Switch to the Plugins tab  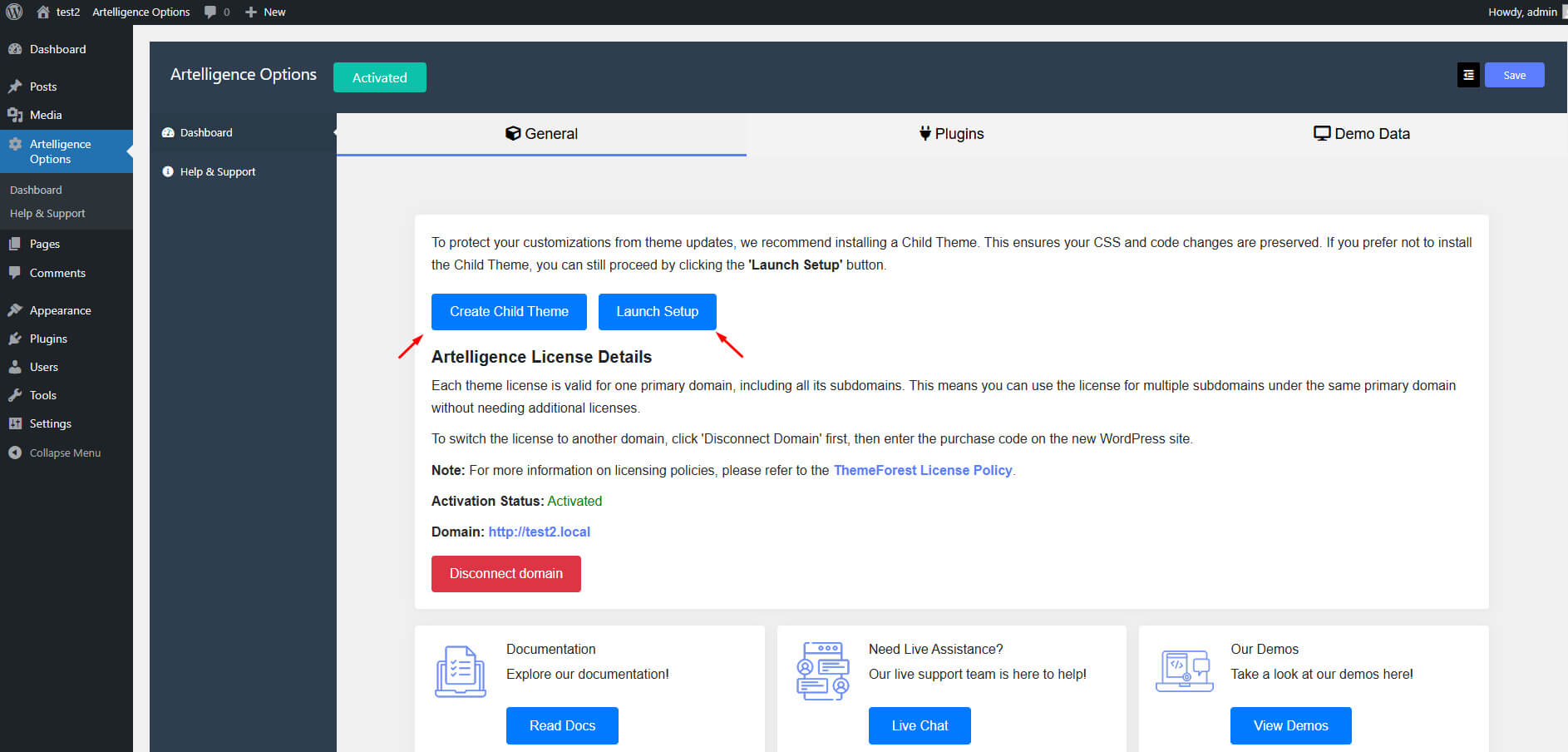[951, 134]
